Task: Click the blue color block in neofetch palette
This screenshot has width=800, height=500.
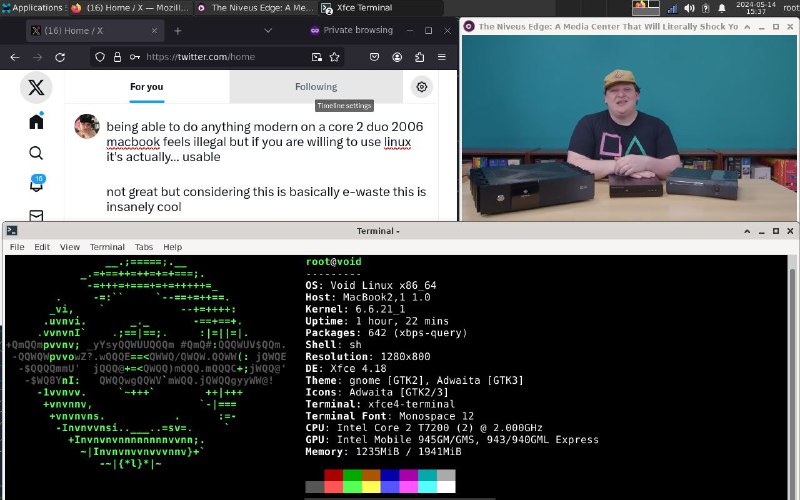Action: [390, 476]
